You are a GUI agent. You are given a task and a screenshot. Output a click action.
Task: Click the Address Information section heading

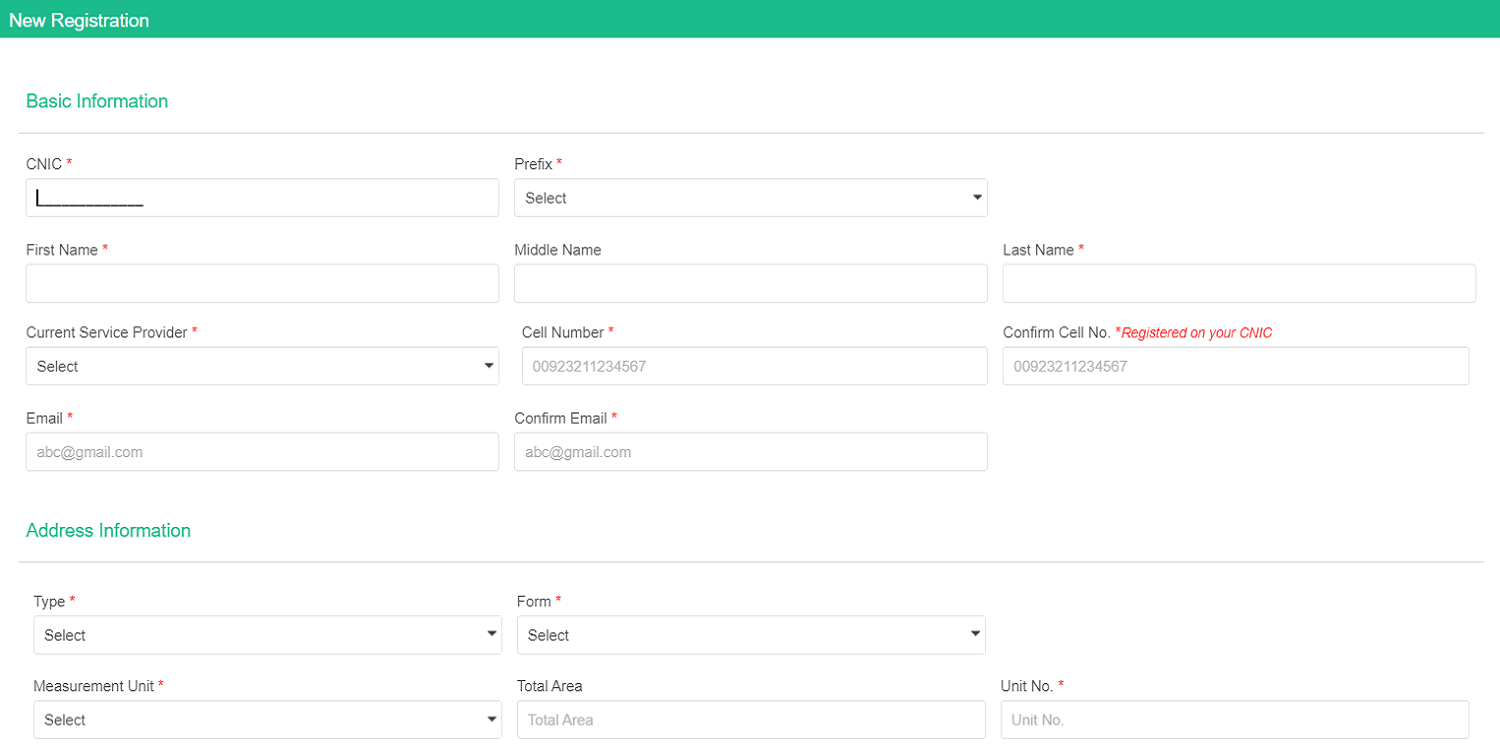coord(108,531)
